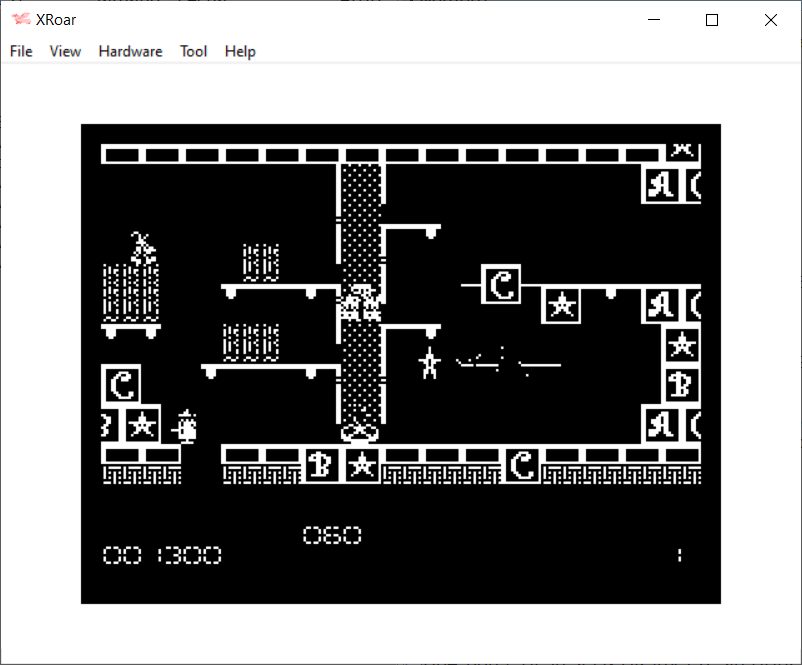The width and height of the screenshot is (802, 665).
Task: Click the player character in the elevator shaft
Action: [360, 301]
